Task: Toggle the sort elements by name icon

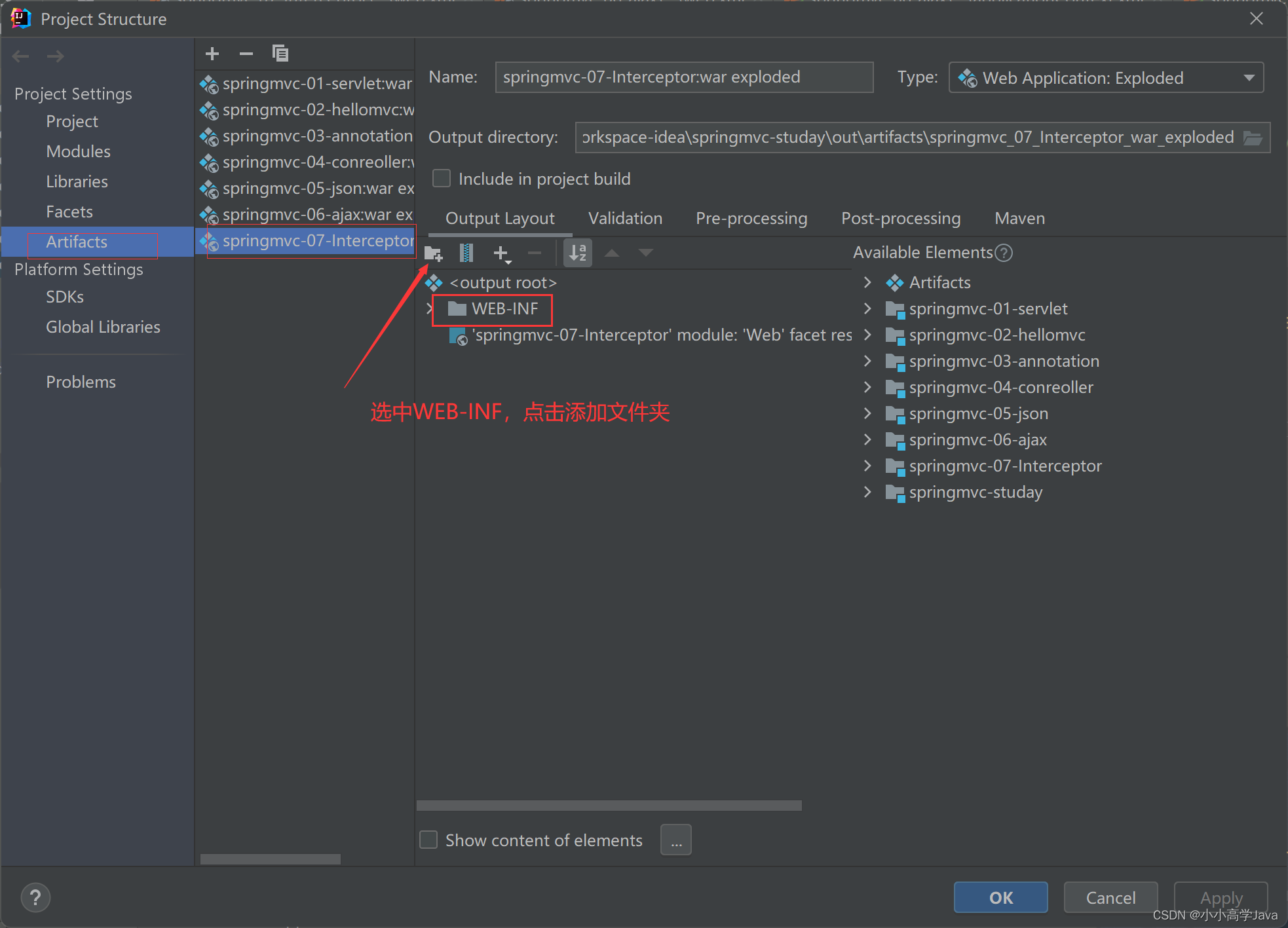Action: (578, 253)
